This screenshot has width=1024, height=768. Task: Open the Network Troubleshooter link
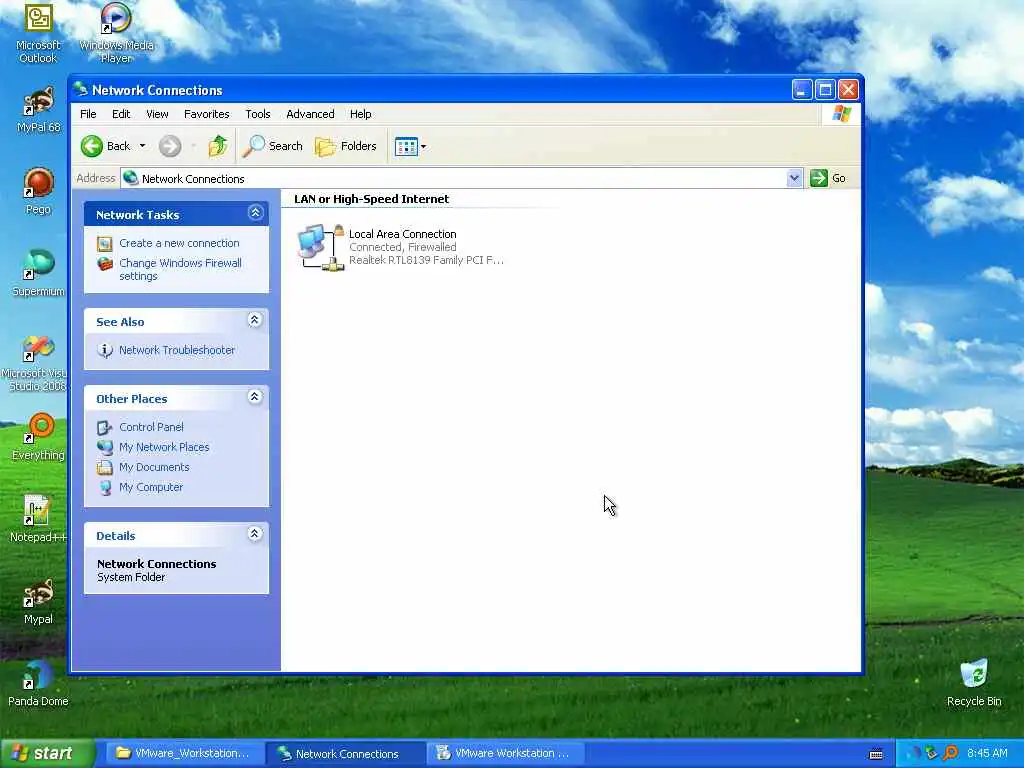(x=177, y=350)
